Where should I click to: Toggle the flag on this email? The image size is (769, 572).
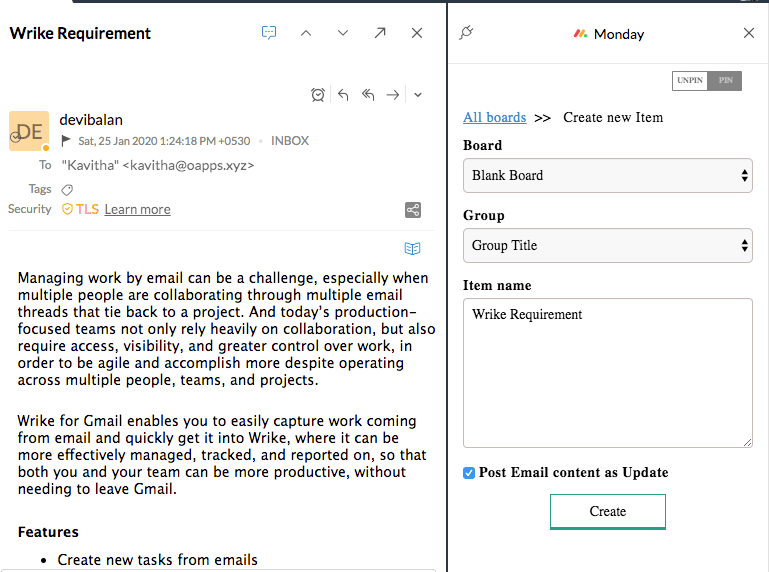click(66, 141)
